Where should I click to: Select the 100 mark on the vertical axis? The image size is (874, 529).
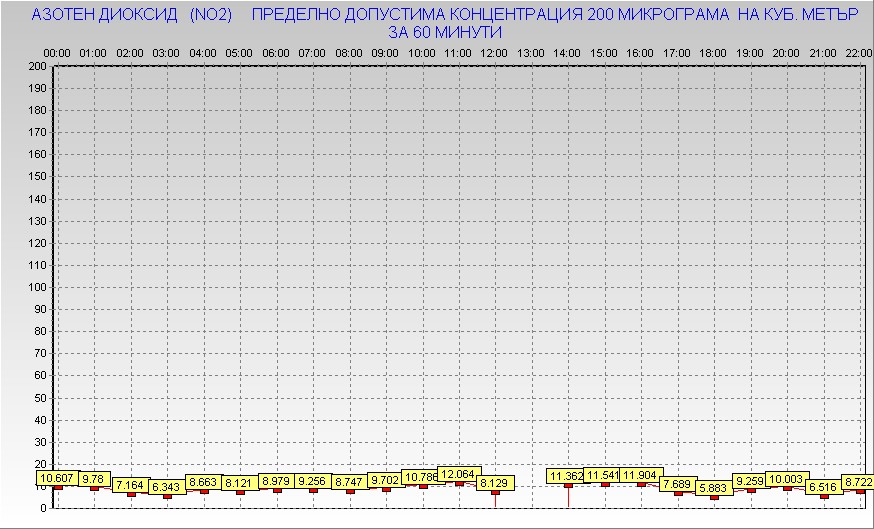[37, 287]
